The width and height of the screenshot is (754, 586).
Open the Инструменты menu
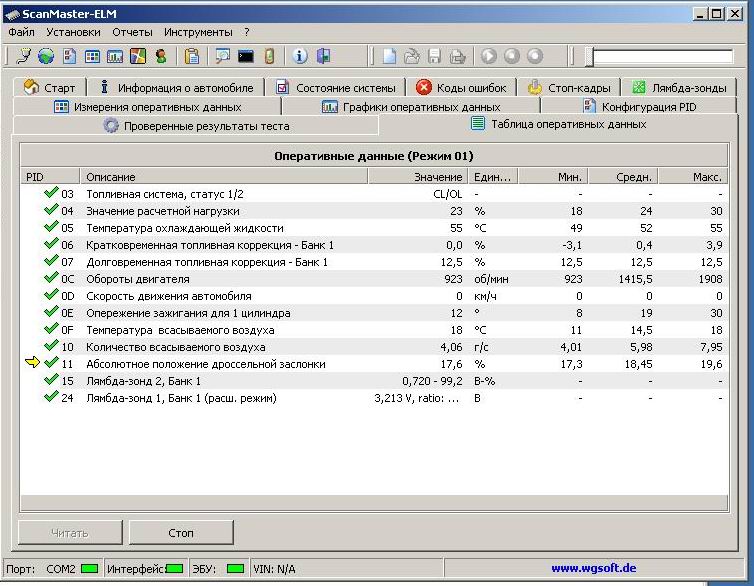(x=198, y=32)
